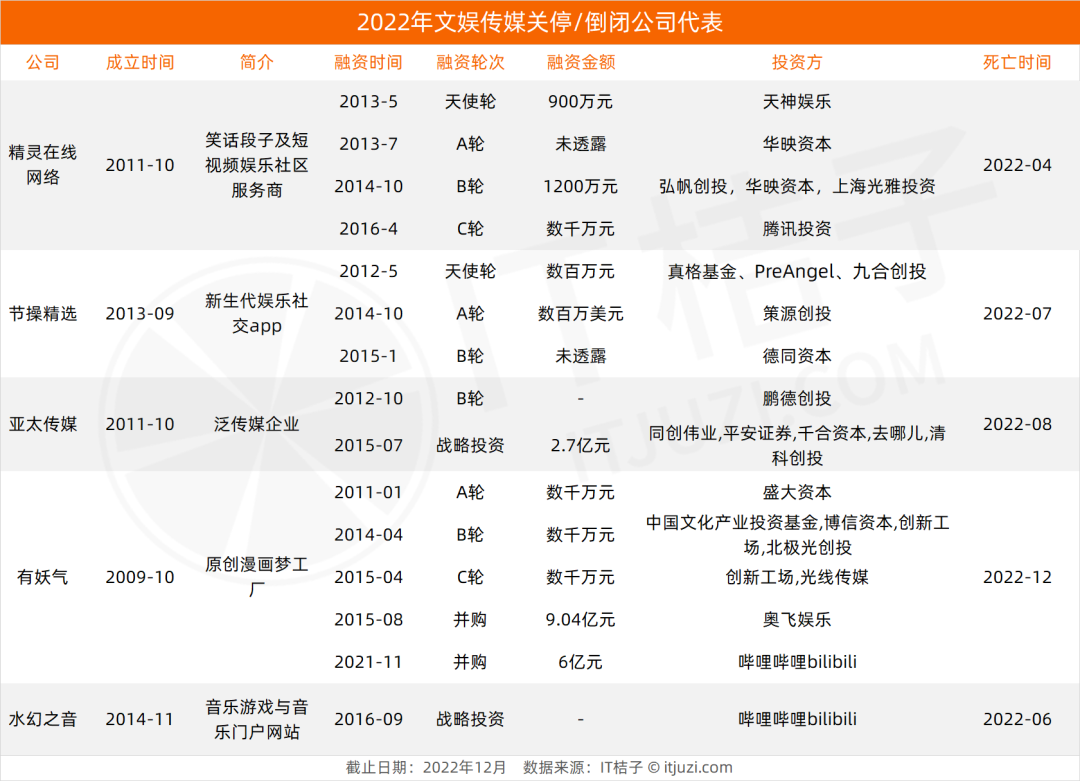This screenshot has height=781, width=1080.
Task: Select financing date 2015-08
Action: pyautogui.click(x=368, y=620)
